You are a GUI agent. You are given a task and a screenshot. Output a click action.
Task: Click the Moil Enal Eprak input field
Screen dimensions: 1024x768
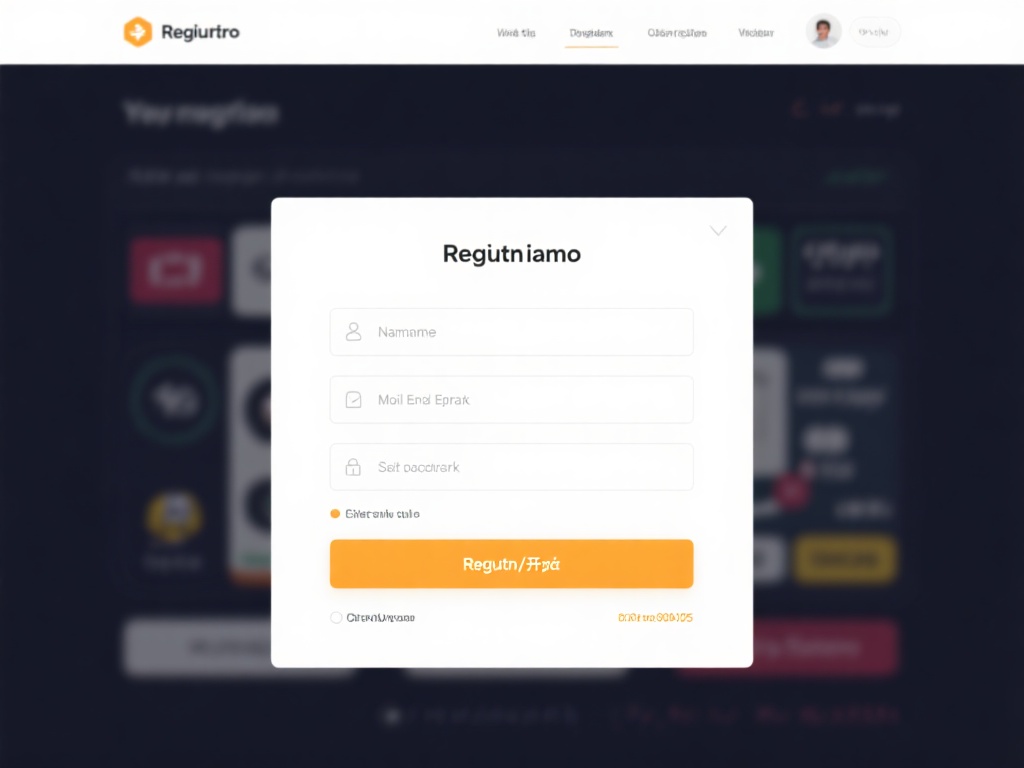[511, 400]
